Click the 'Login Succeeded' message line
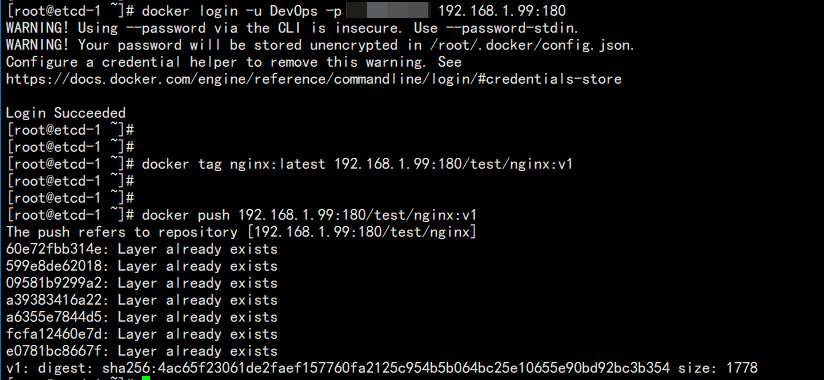 pyautogui.click(x=66, y=113)
